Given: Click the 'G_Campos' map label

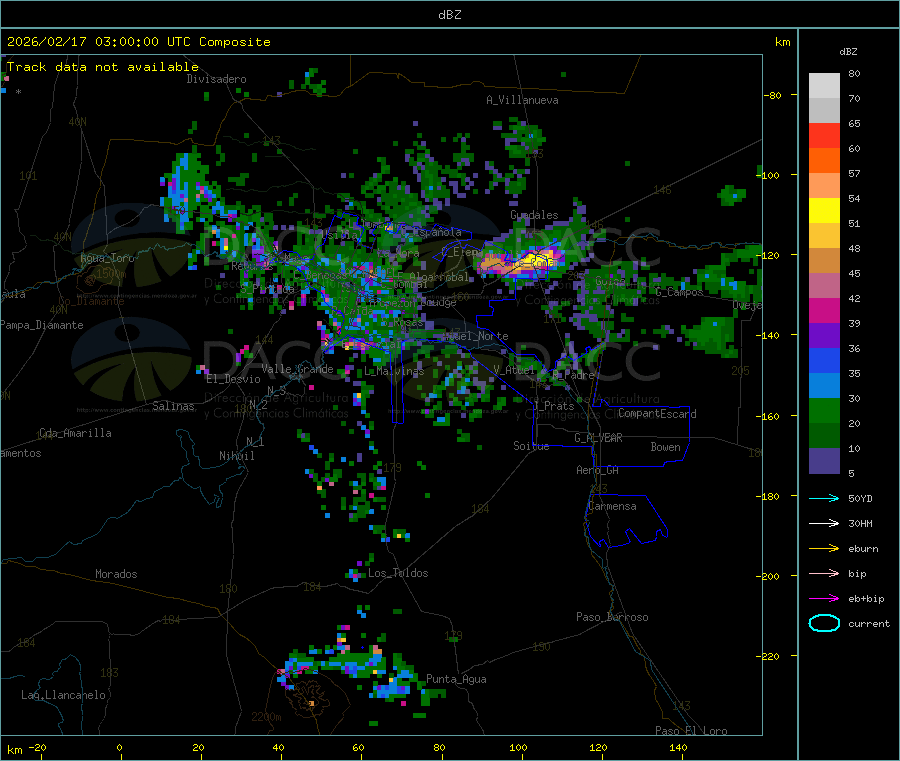Looking at the screenshot, I should tap(680, 292).
